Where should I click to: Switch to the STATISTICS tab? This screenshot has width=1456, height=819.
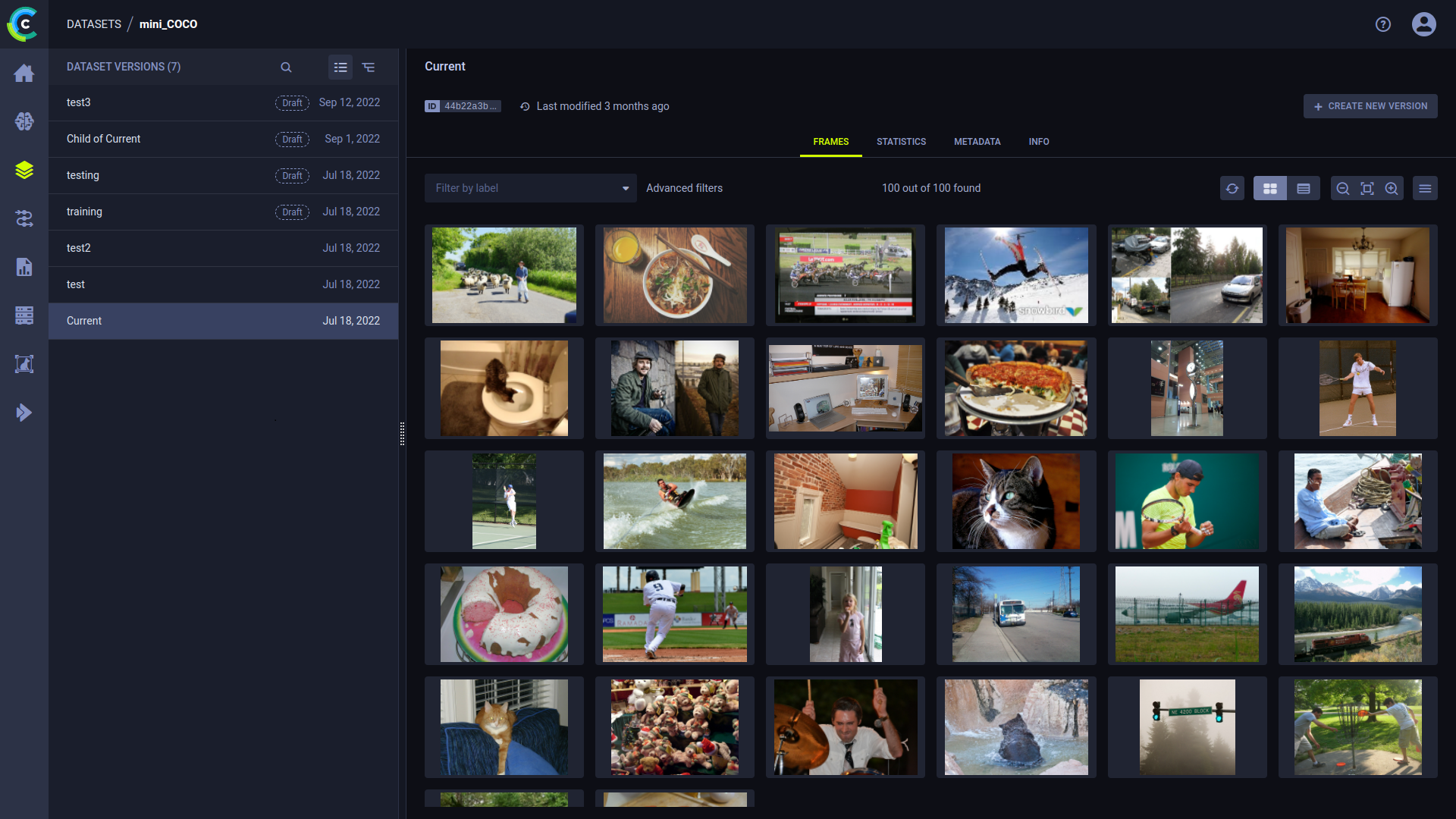click(901, 142)
